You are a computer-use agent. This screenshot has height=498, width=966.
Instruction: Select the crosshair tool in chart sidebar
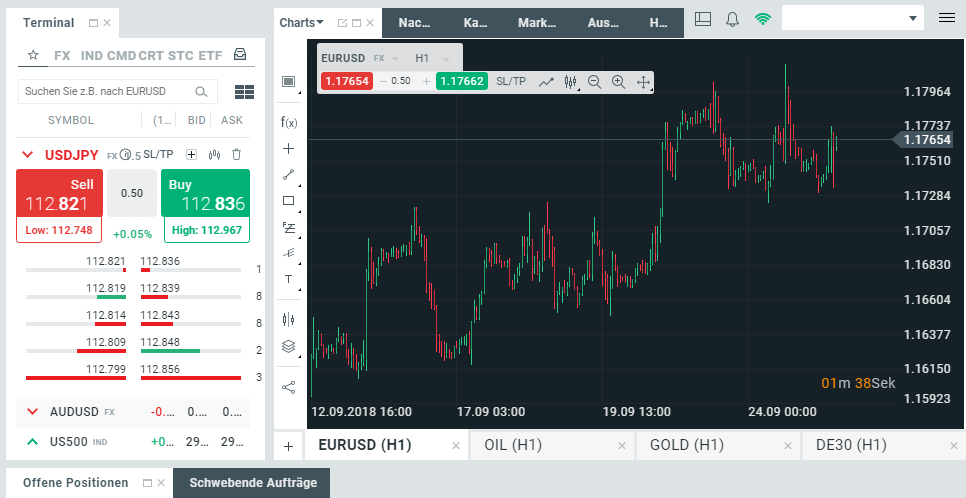pyautogui.click(x=288, y=149)
